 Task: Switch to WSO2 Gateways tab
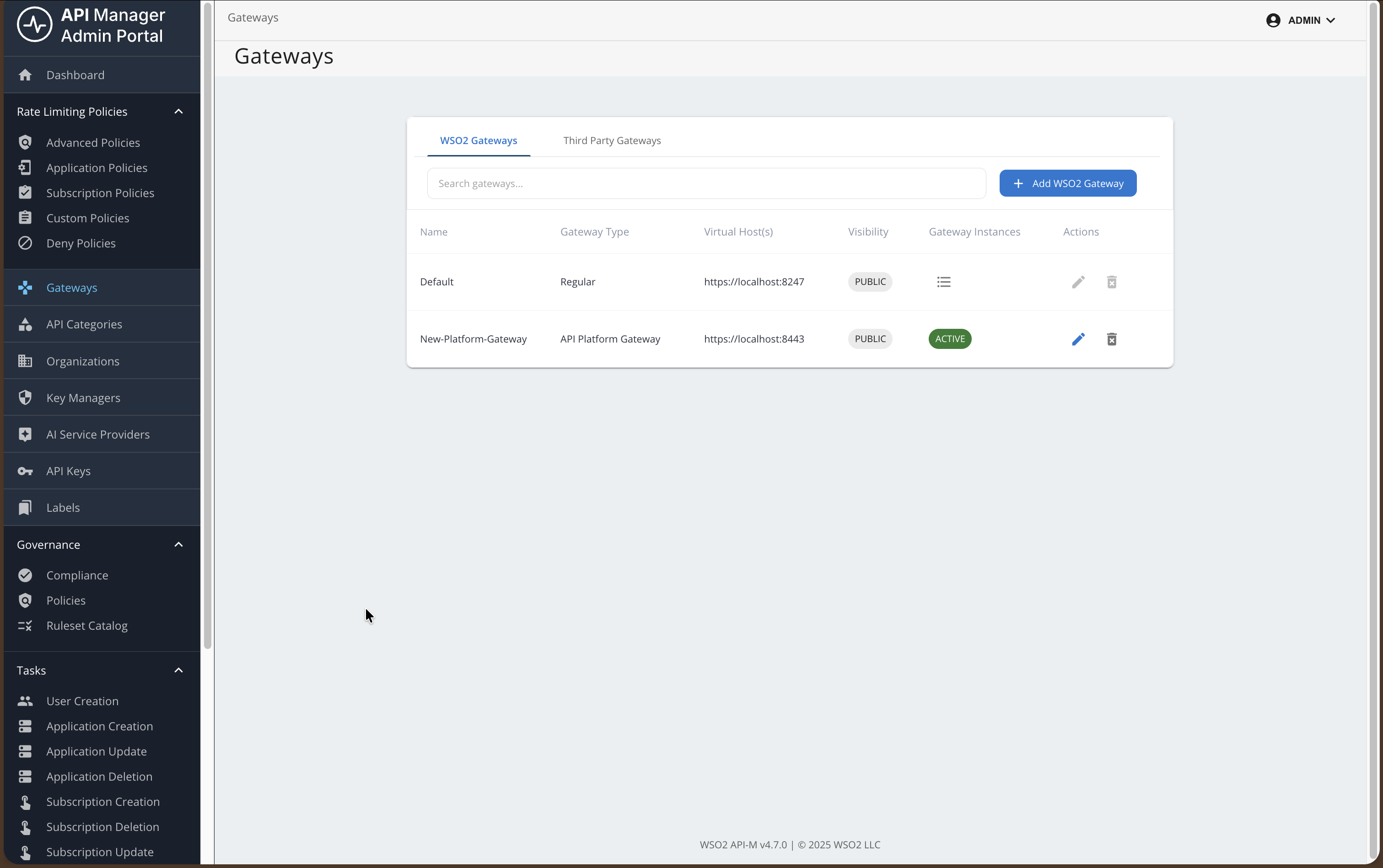(x=478, y=141)
